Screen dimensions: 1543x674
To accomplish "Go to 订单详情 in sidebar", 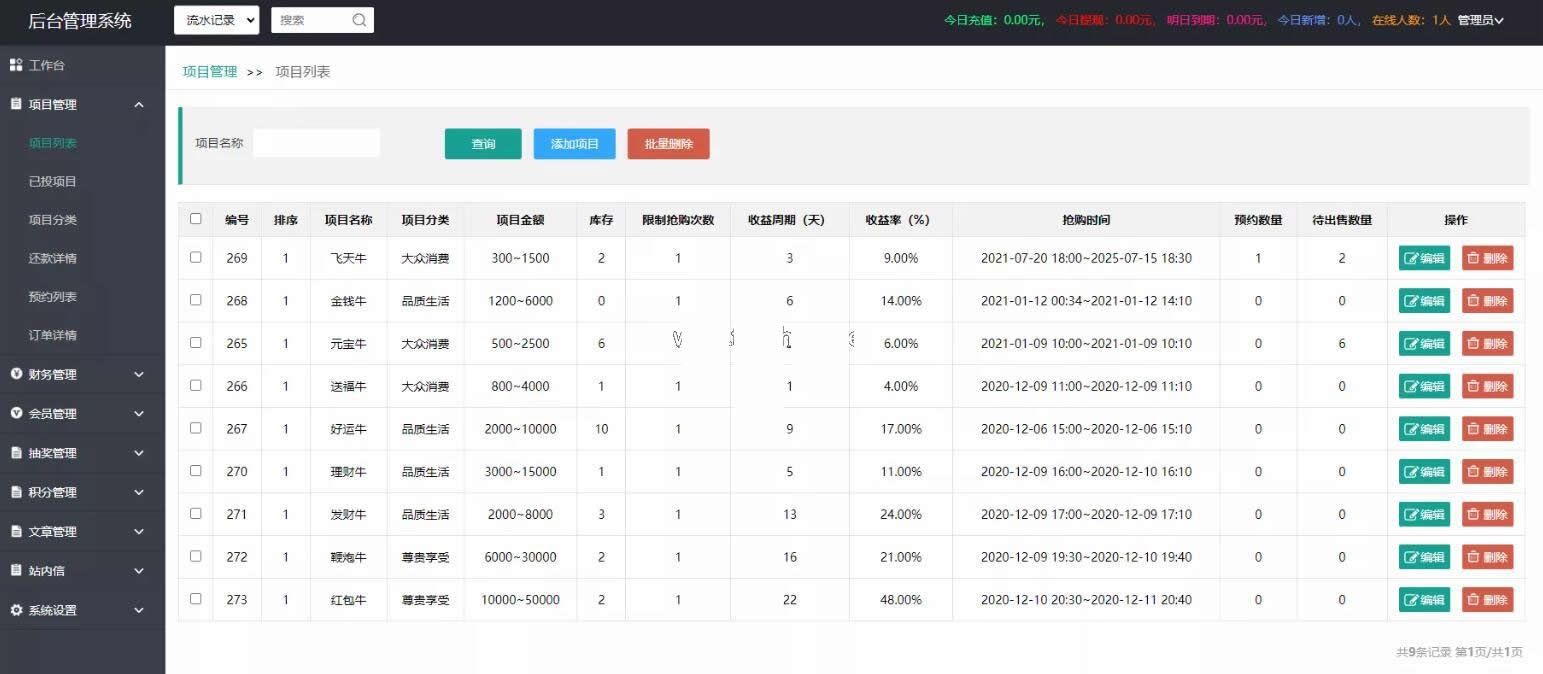I will pos(53,335).
